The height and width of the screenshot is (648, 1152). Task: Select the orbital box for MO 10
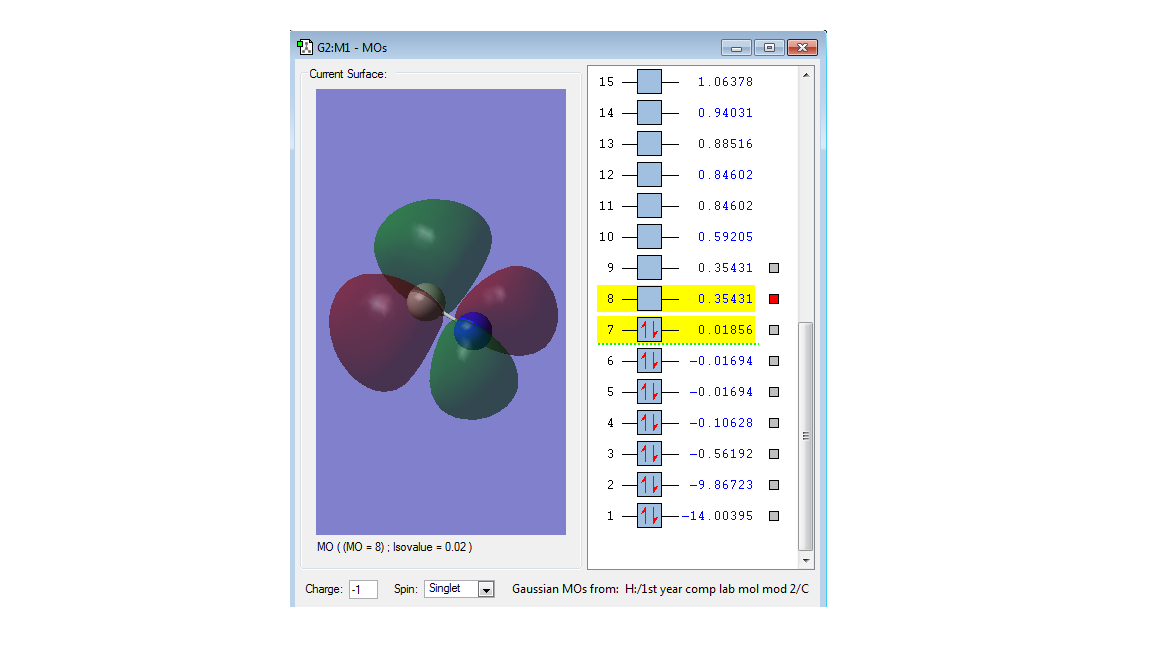tap(649, 237)
